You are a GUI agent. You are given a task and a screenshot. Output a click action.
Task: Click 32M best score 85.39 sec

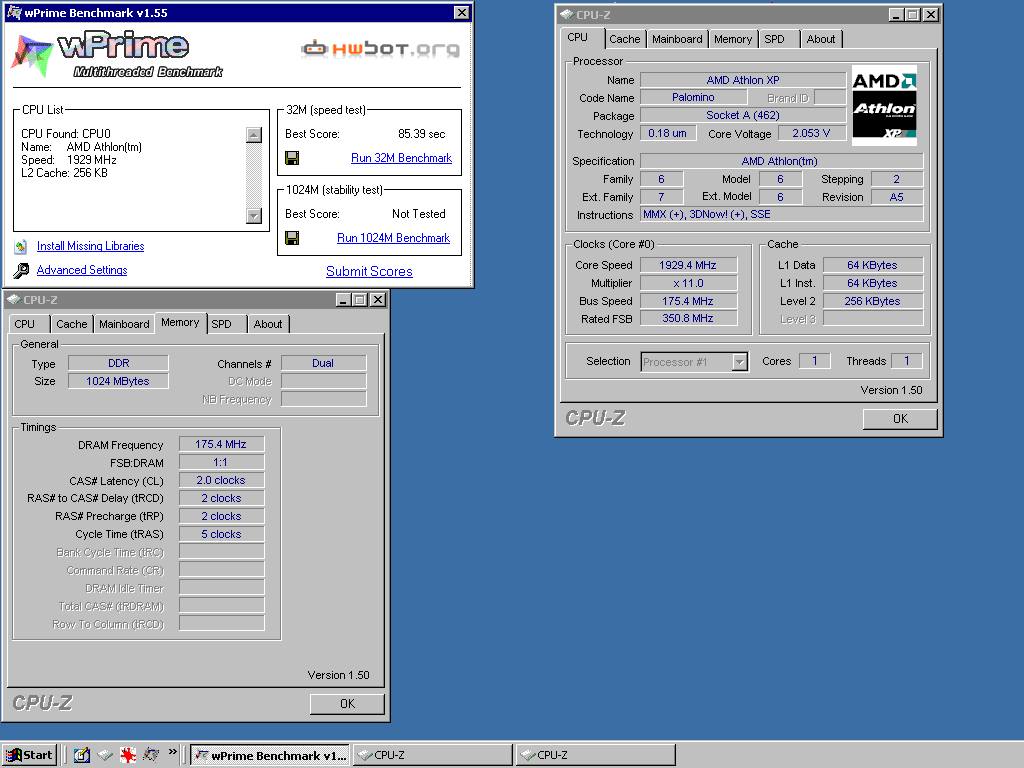pyautogui.click(x=421, y=134)
